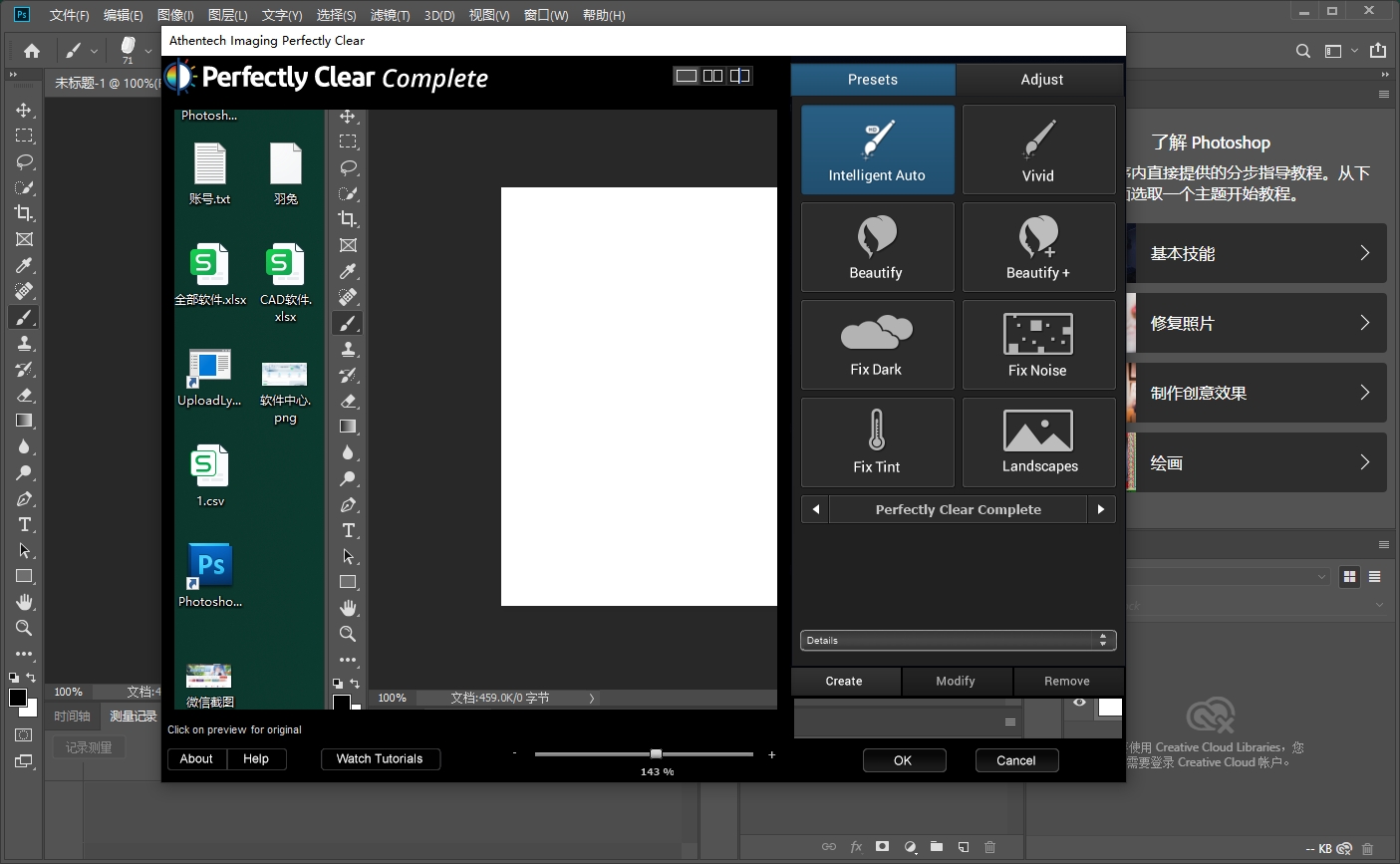Screen dimensions: 1400x864
Task: Link layers using the chain icon
Action: tap(829, 847)
